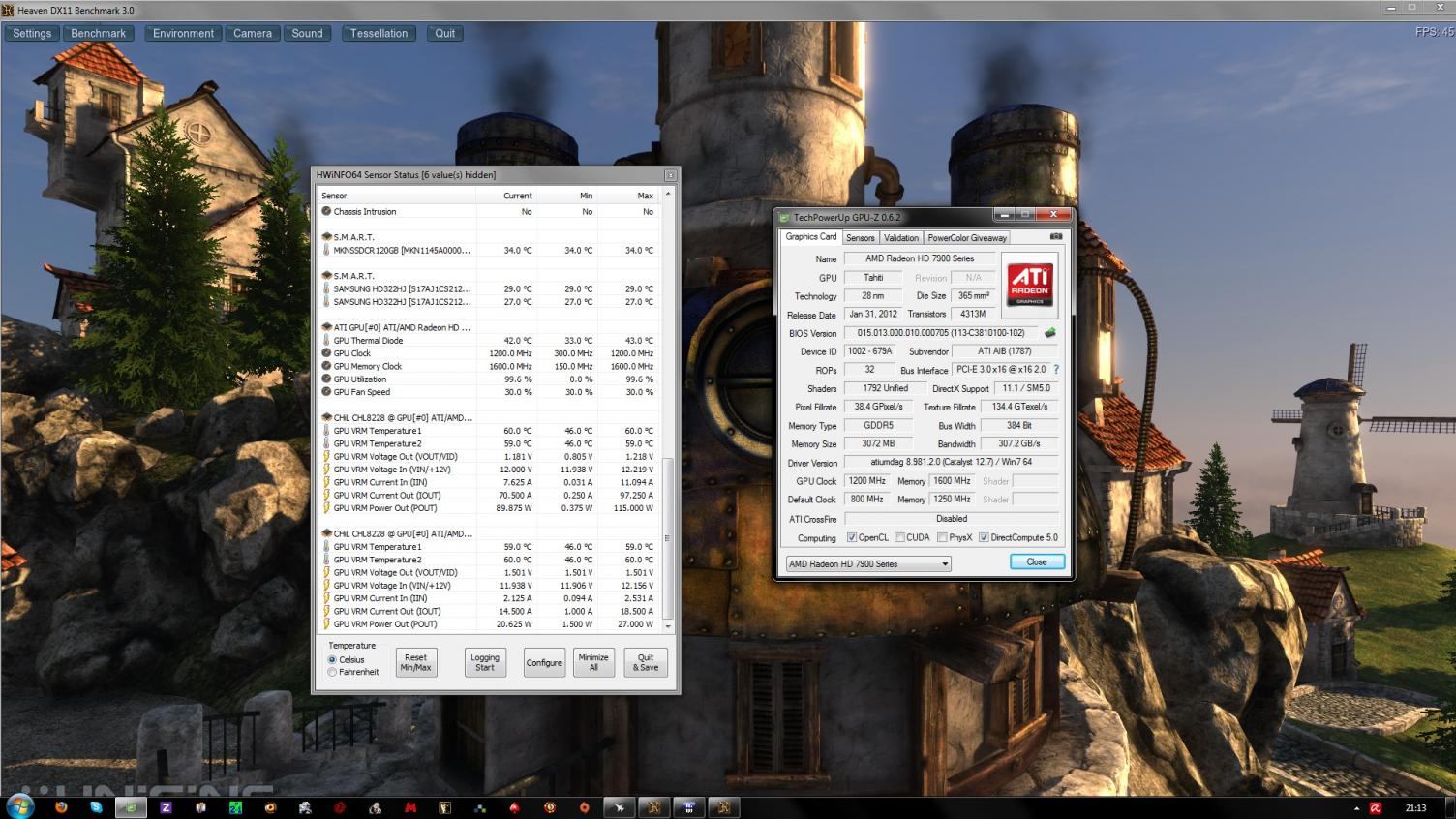Screen dimensions: 1456x819
Task: Click the FPS counter in Heaven
Action: pos(1434,32)
